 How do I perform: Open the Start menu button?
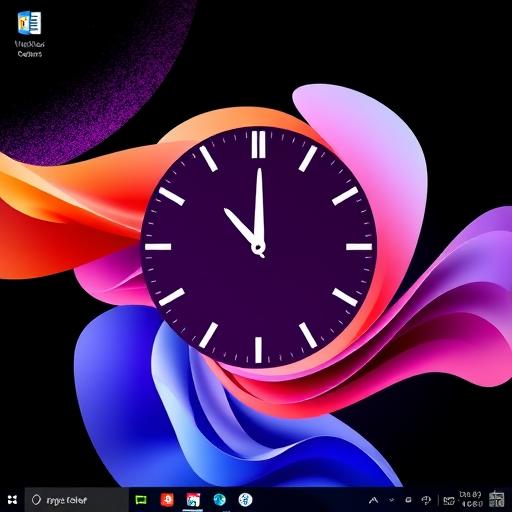(12, 500)
